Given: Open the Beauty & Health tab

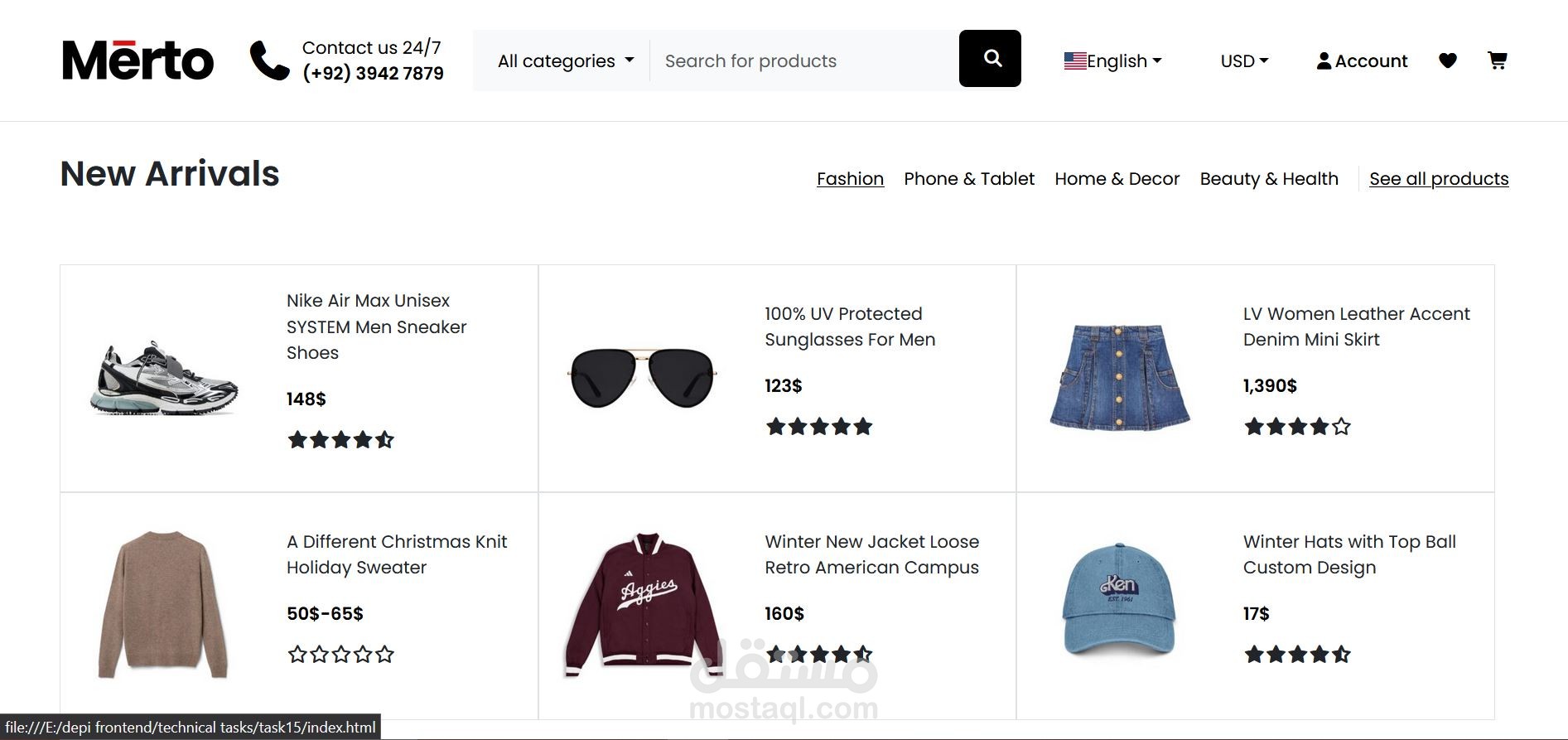Looking at the screenshot, I should 1269,179.
